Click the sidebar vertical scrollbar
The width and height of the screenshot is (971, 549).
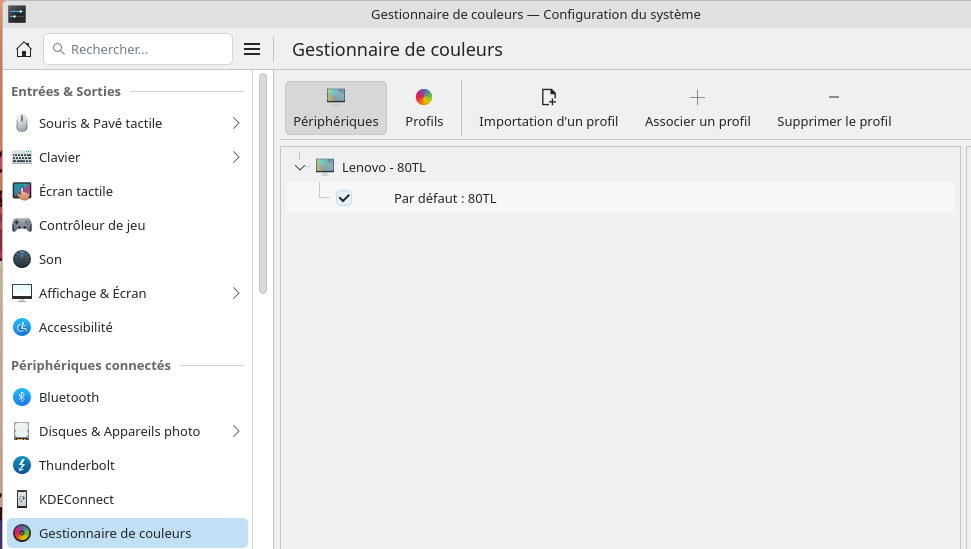pyautogui.click(x=263, y=183)
